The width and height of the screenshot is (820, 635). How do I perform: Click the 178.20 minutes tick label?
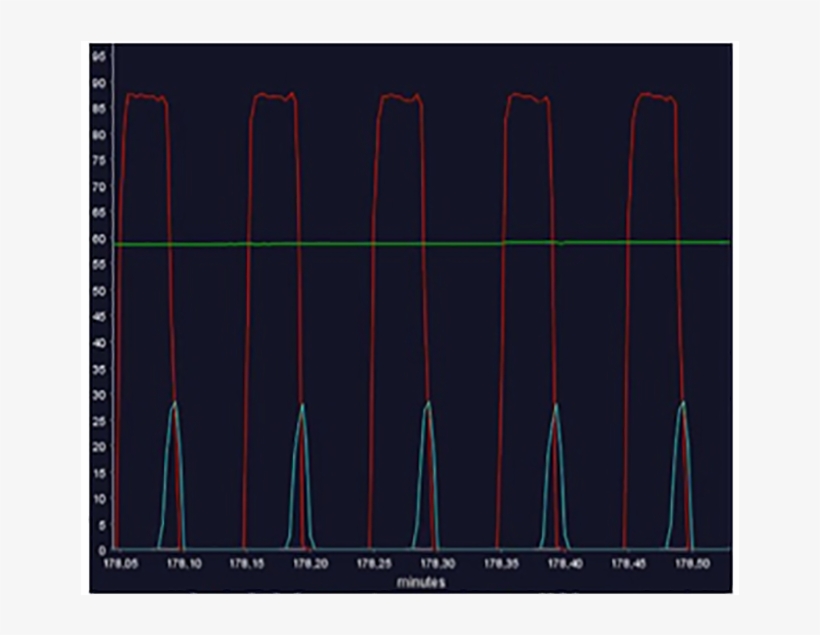(x=309, y=561)
